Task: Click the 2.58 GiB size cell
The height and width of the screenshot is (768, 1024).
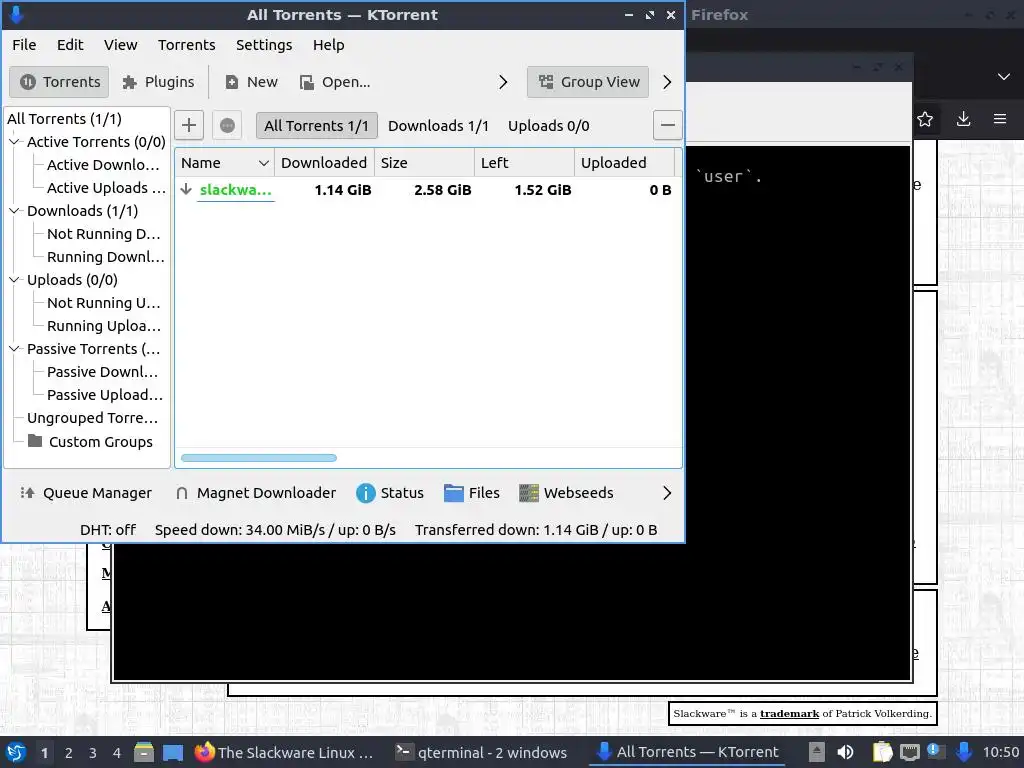Action: click(442, 190)
